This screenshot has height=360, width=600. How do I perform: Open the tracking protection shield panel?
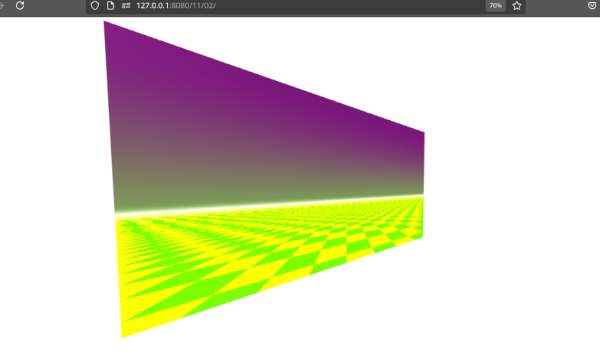95,5
